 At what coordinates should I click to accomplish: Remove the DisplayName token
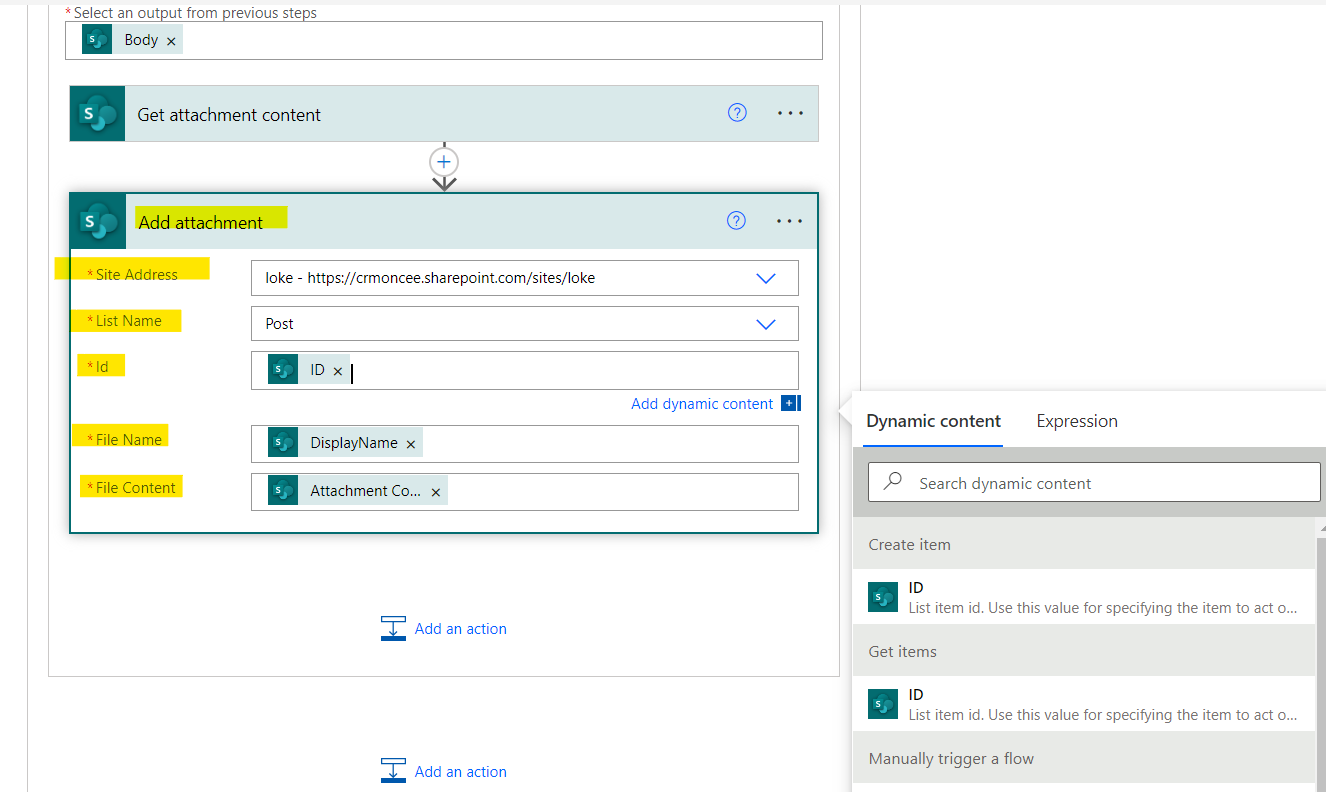410,444
